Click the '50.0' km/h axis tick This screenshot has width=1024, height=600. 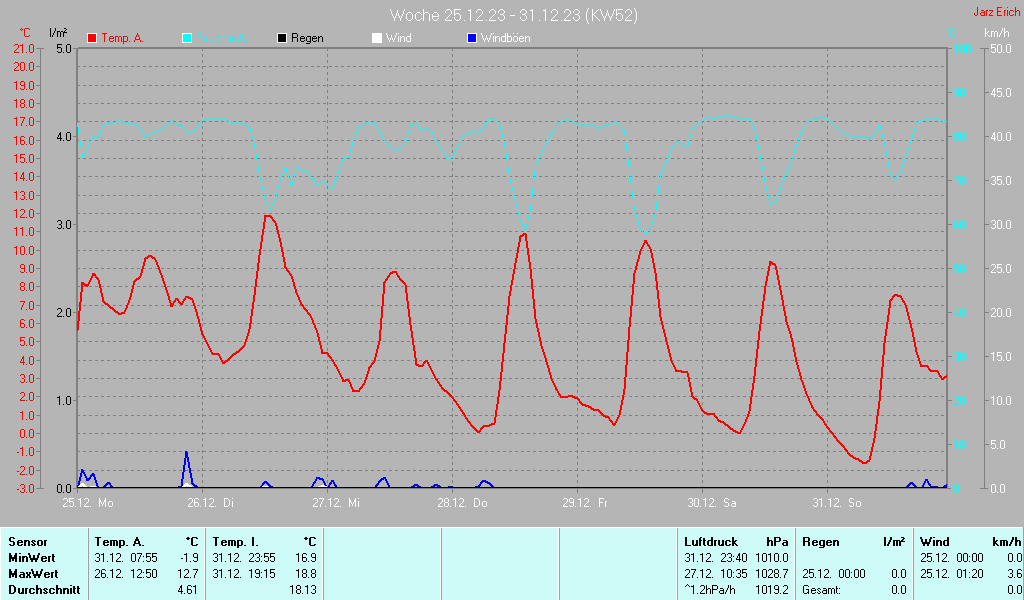pyautogui.click(x=1000, y=48)
